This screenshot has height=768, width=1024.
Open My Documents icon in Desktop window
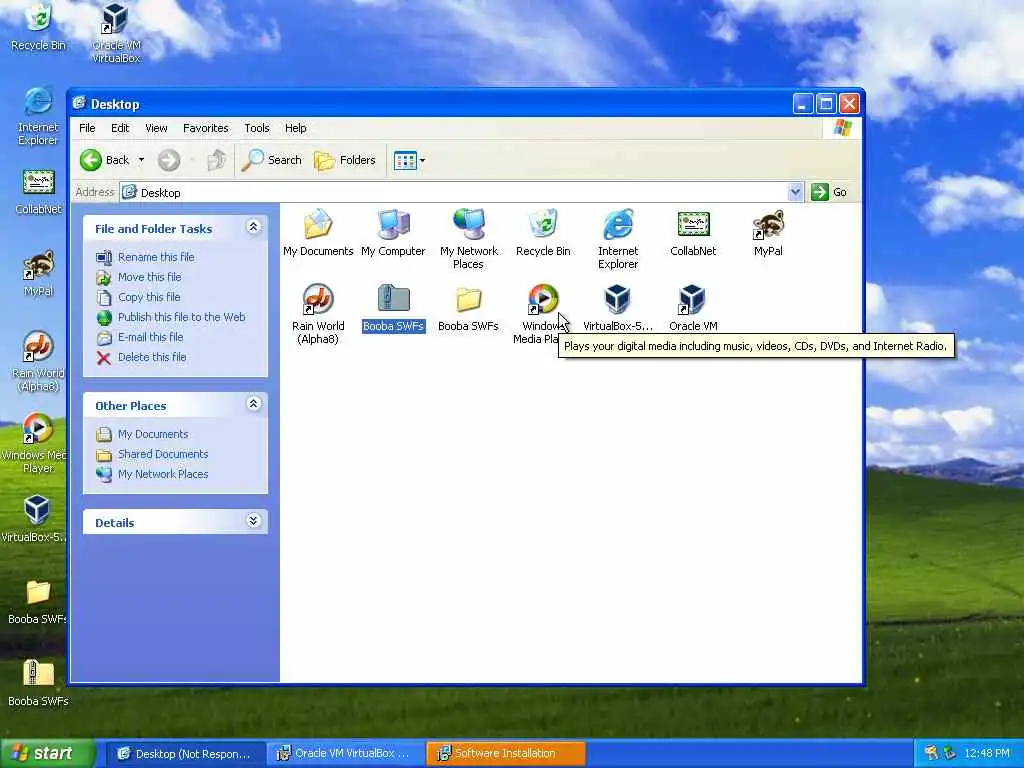pyautogui.click(x=318, y=233)
